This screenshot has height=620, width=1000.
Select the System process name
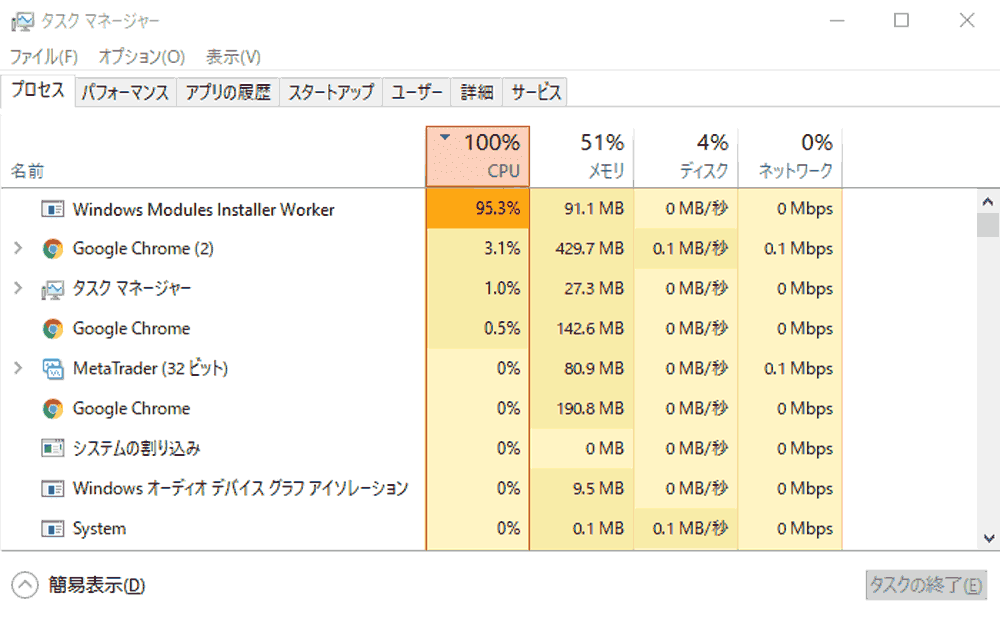pos(99,529)
